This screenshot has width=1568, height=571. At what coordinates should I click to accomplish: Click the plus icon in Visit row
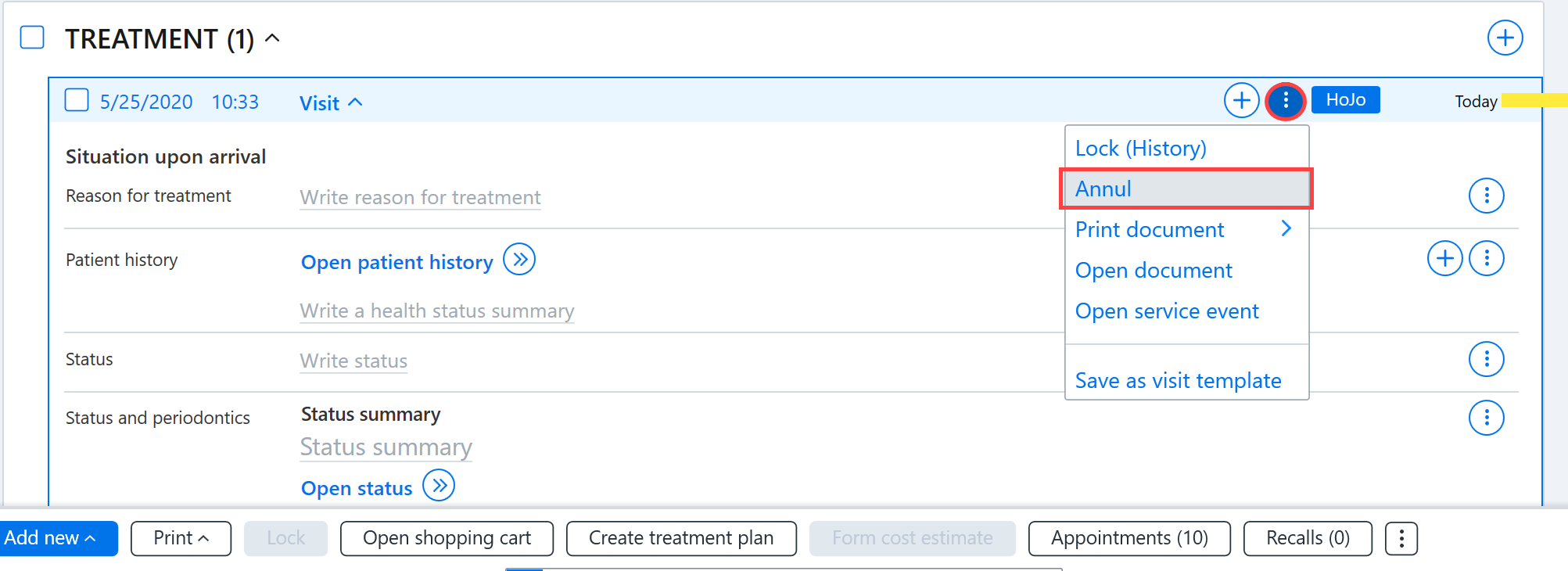[x=1241, y=101]
